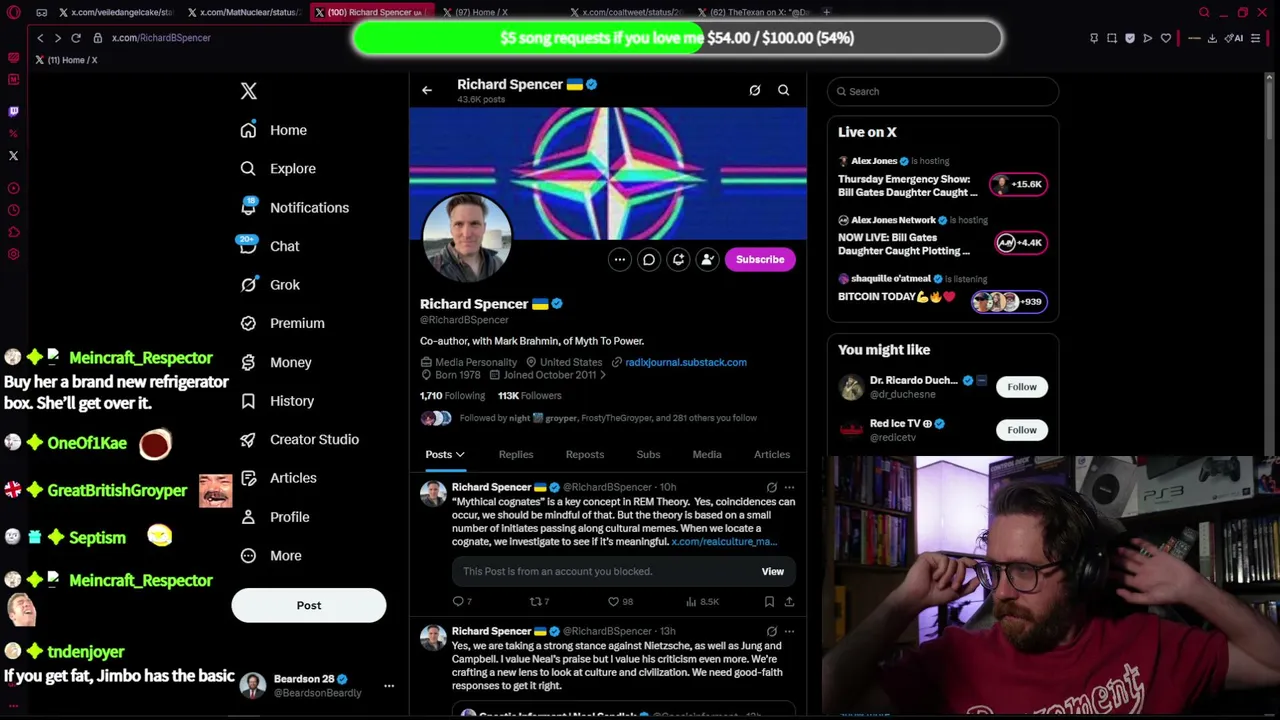The image size is (1280, 720).
Task: Click the Grok summary icon in profile header
Action: click(755, 90)
